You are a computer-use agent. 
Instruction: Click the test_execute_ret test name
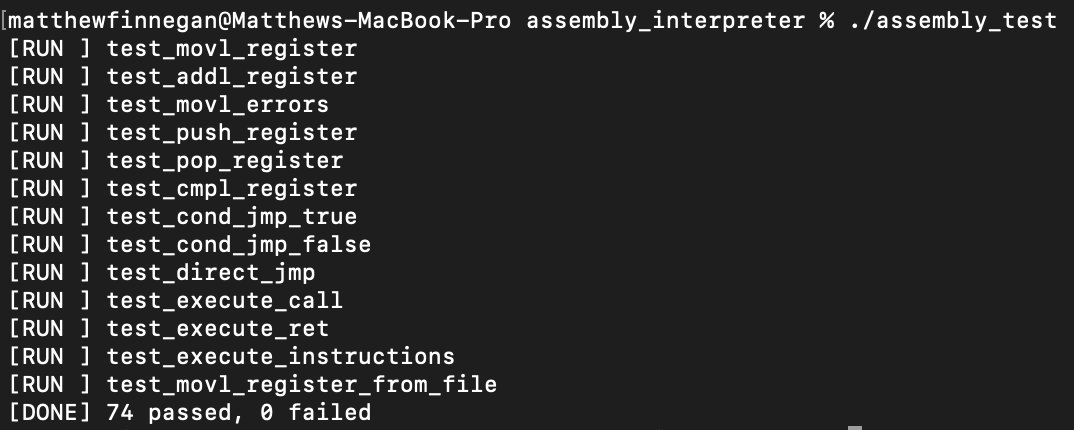click(217, 328)
